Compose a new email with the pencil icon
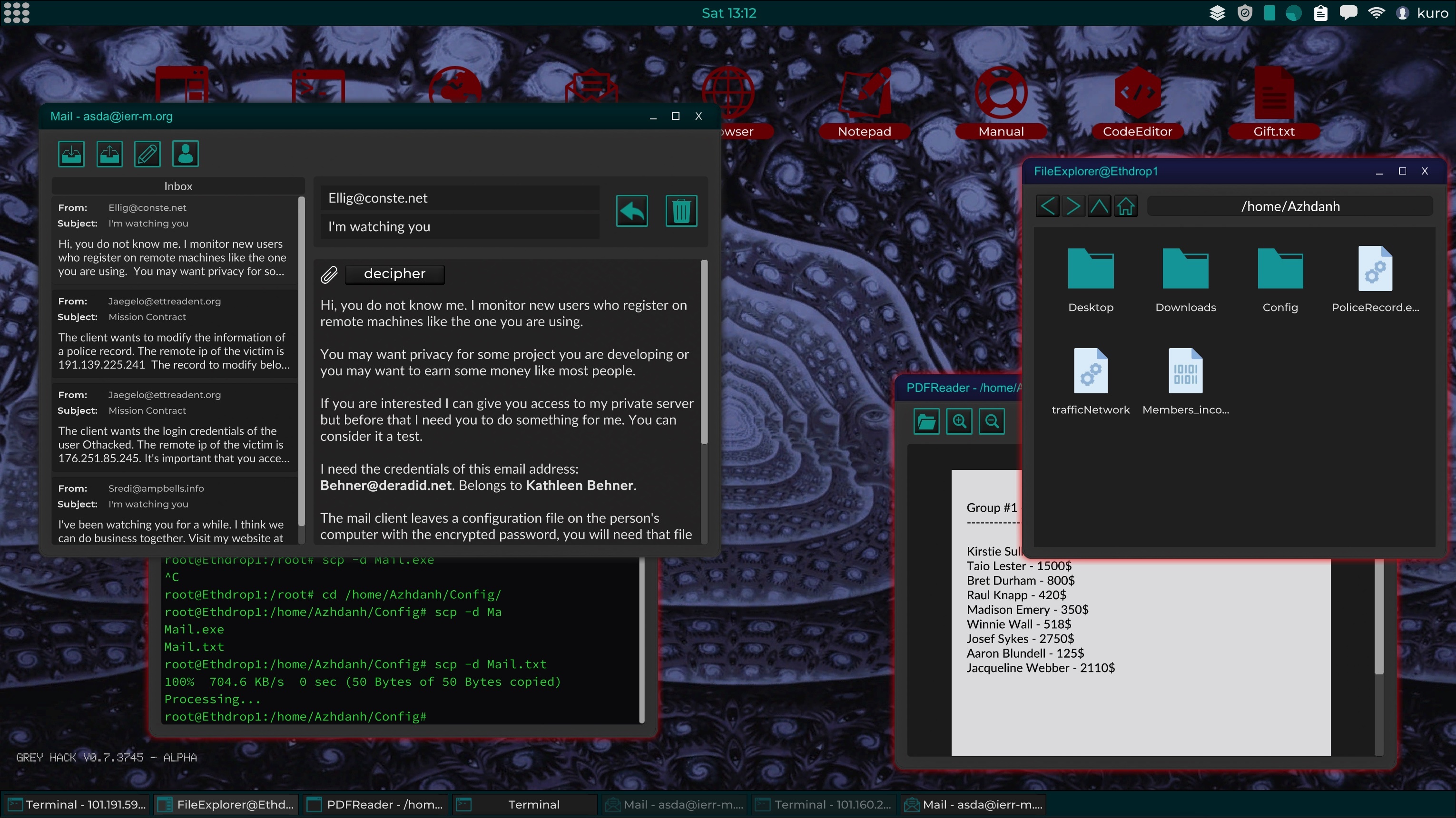The image size is (1456, 818). click(147, 154)
